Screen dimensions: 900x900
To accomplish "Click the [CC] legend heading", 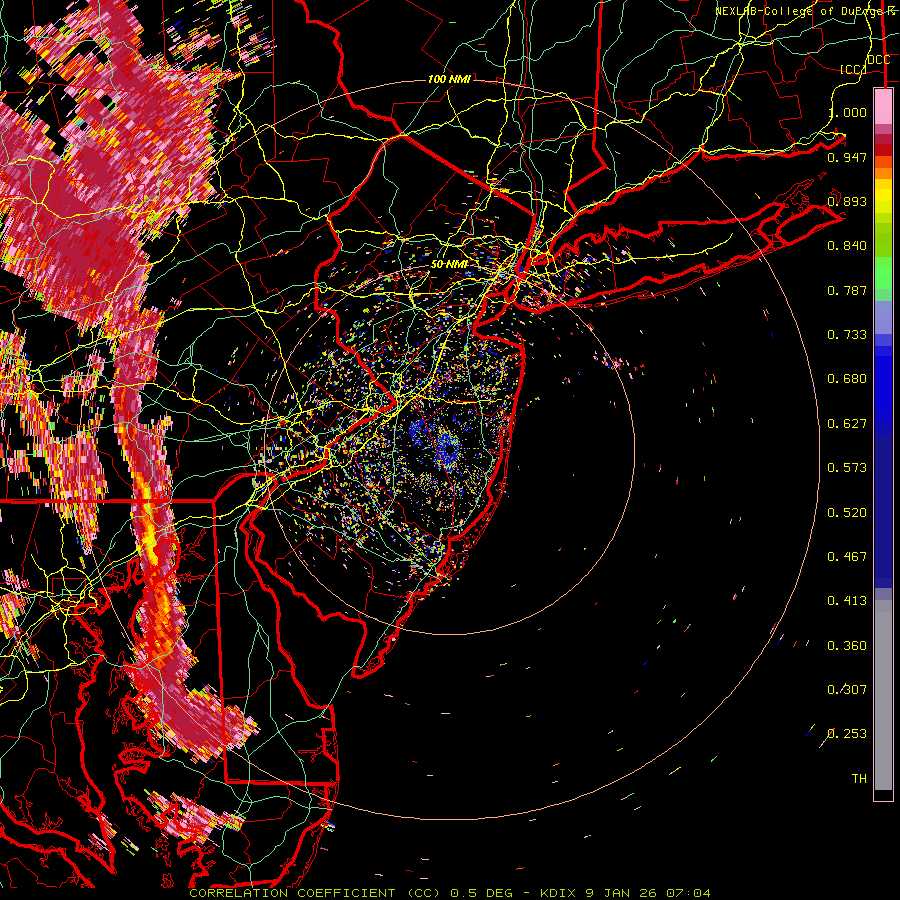I will (x=853, y=69).
